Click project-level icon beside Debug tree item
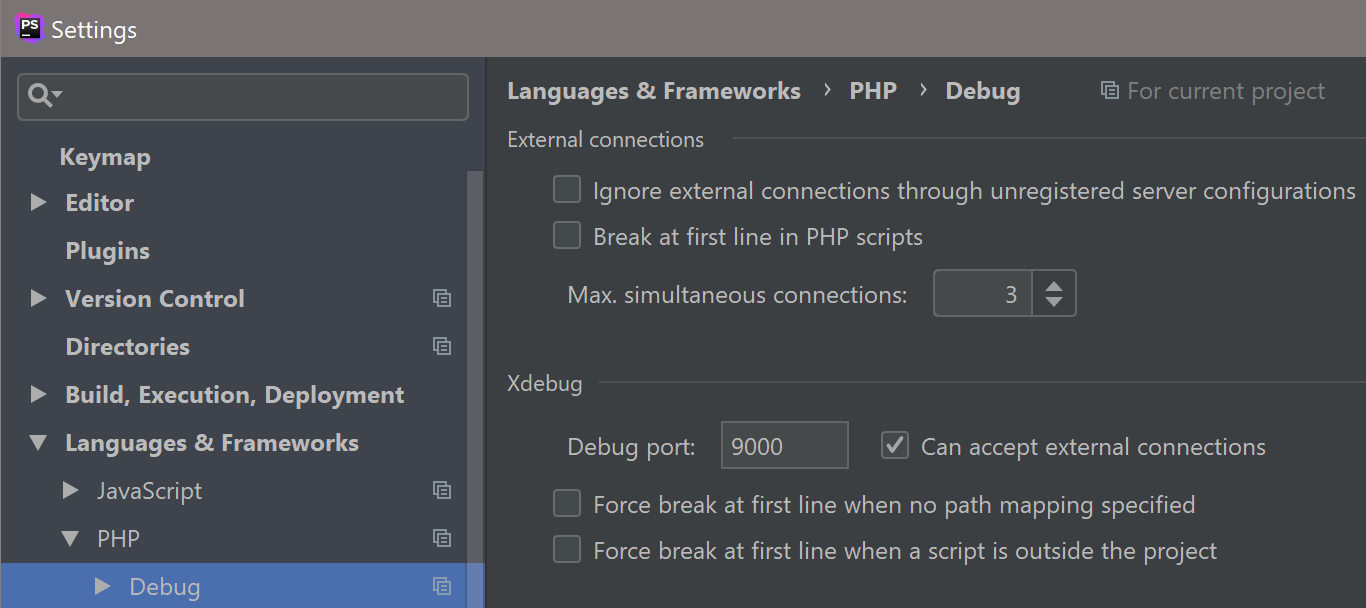 click(x=442, y=587)
